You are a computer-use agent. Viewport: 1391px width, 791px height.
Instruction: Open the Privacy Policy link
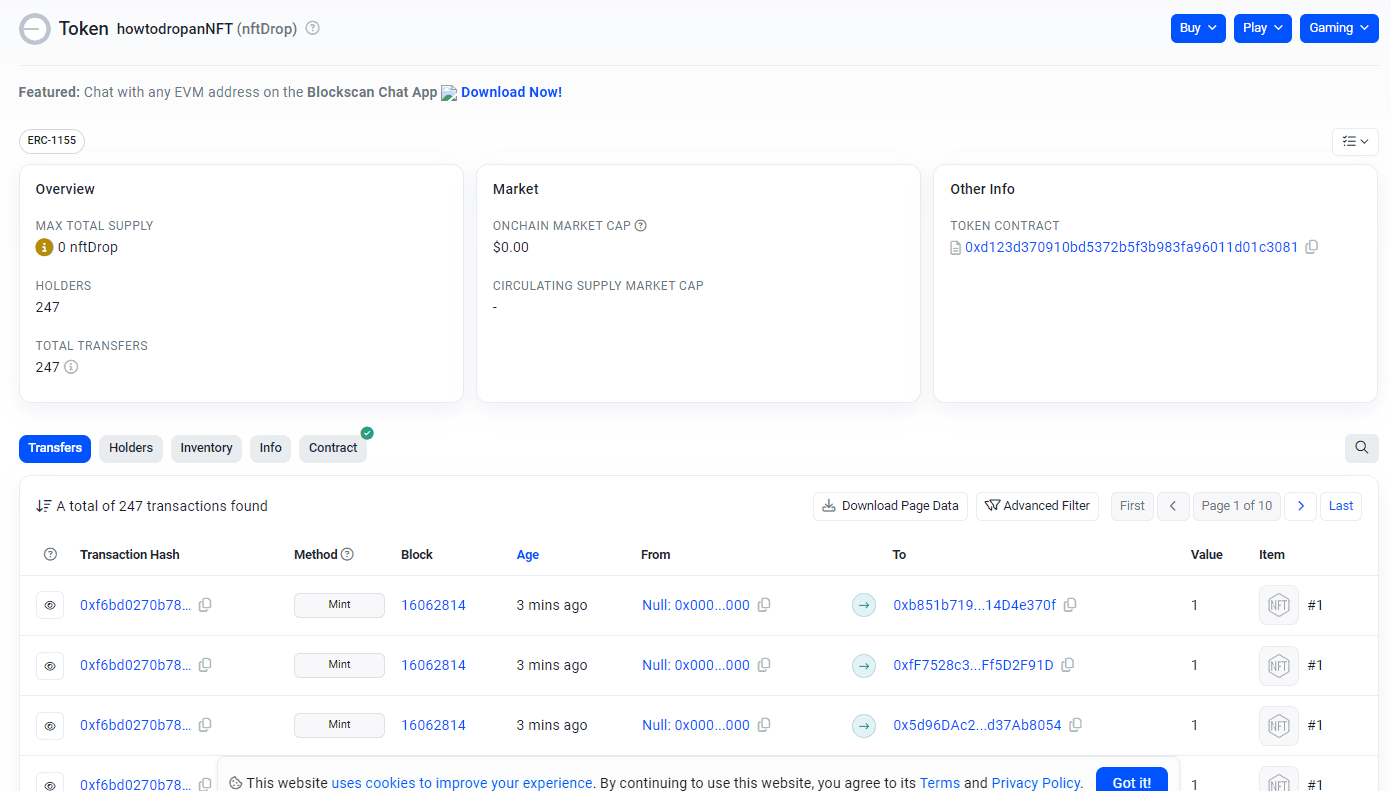click(x=1036, y=783)
